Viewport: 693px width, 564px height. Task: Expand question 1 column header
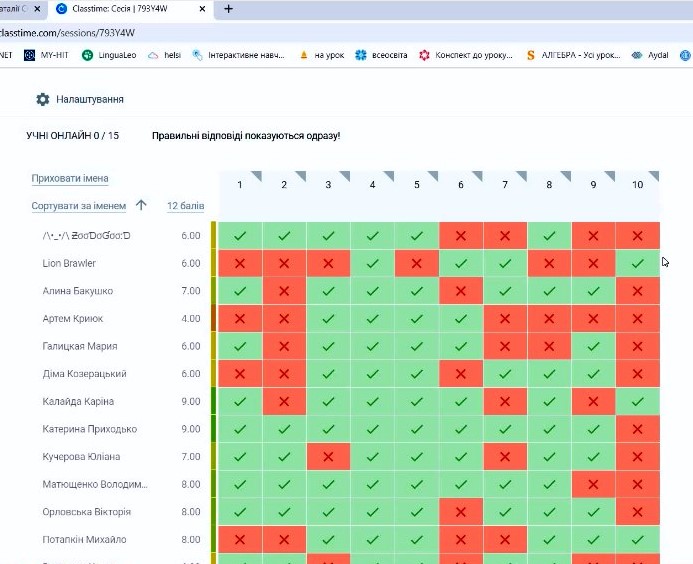pos(240,185)
